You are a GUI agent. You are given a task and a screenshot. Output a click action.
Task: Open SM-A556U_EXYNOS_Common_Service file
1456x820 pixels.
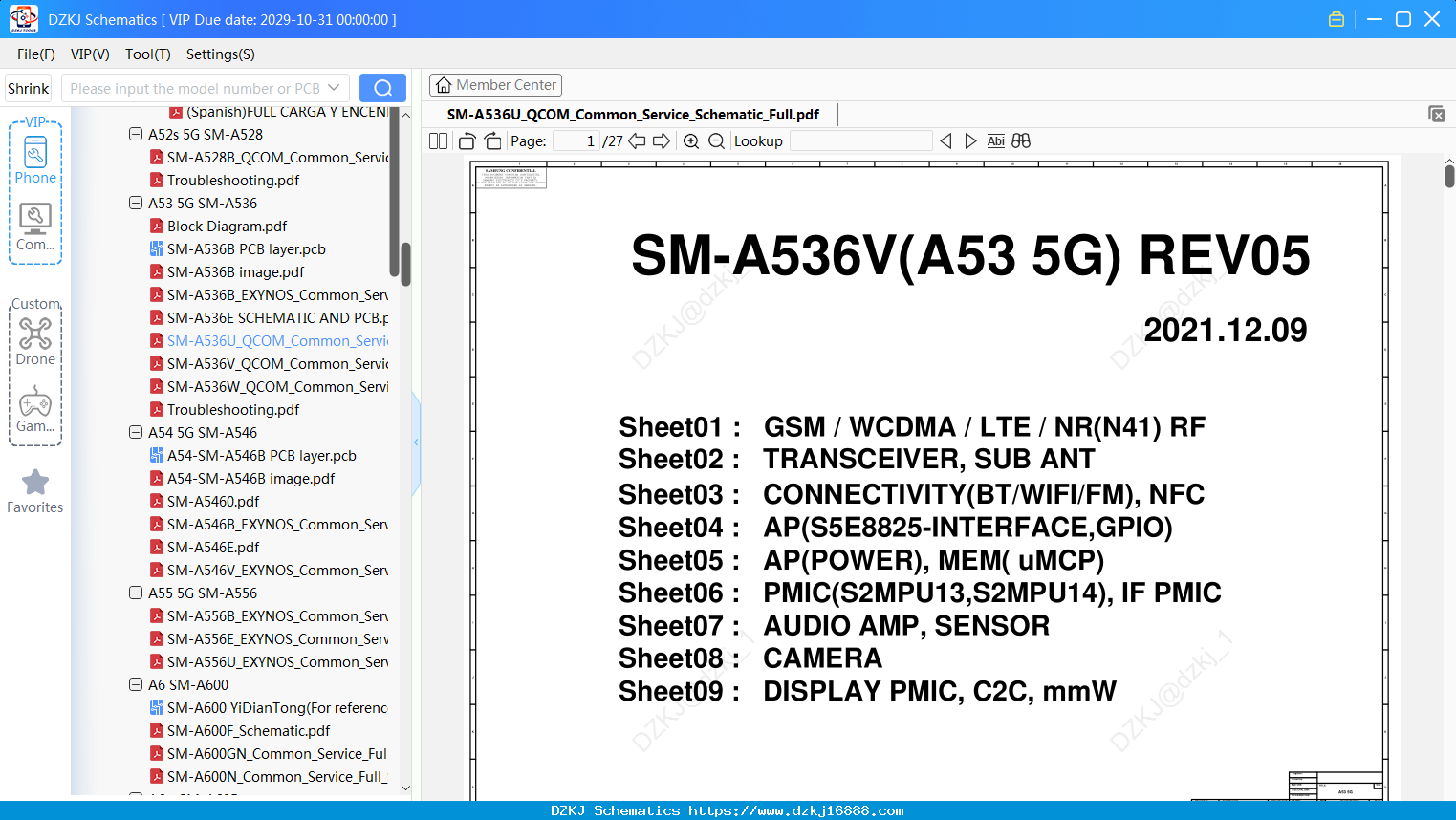269,662
